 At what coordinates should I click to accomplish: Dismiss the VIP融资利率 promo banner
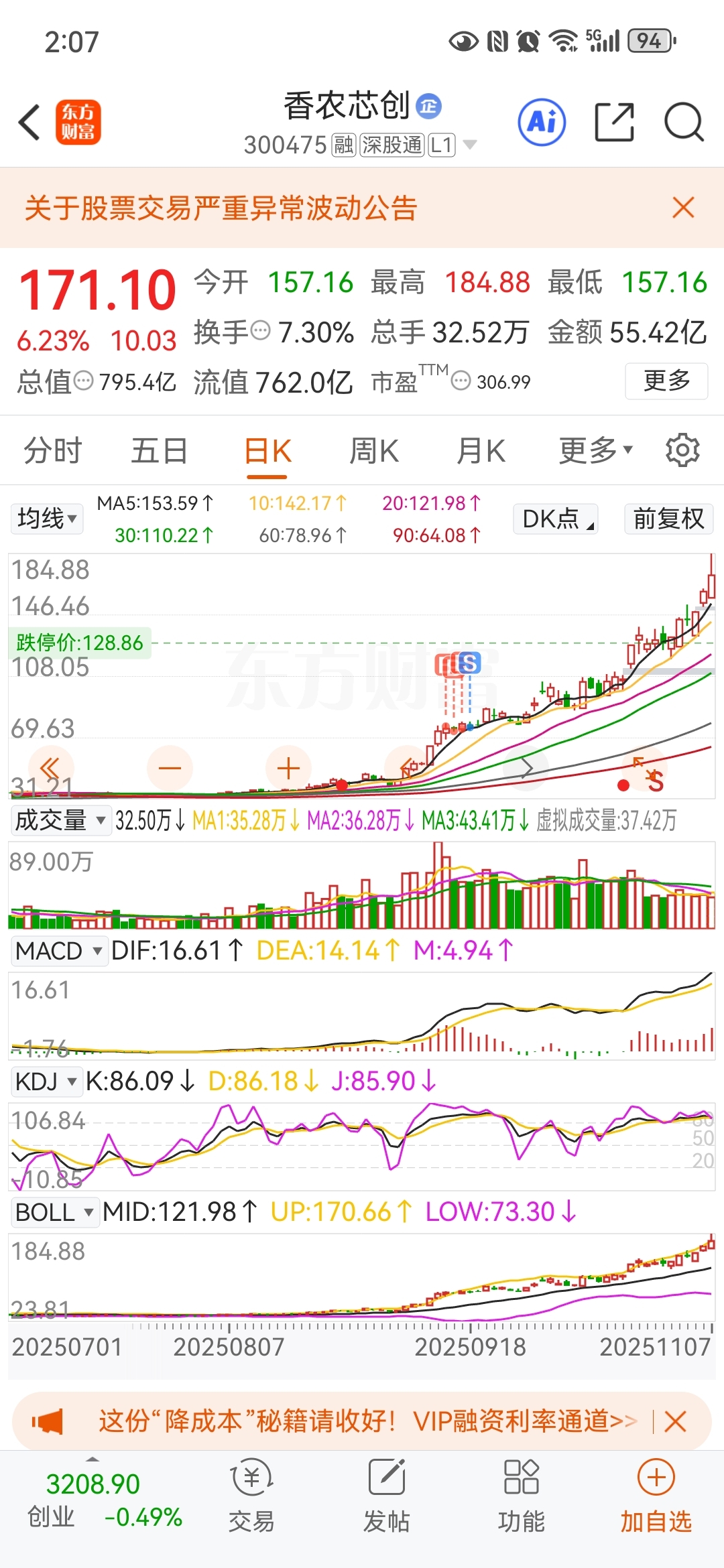[675, 1421]
